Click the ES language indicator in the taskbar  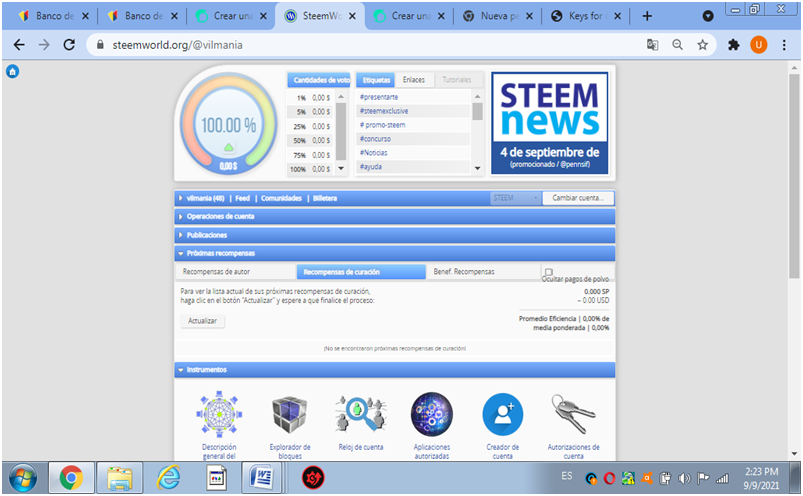(566, 476)
